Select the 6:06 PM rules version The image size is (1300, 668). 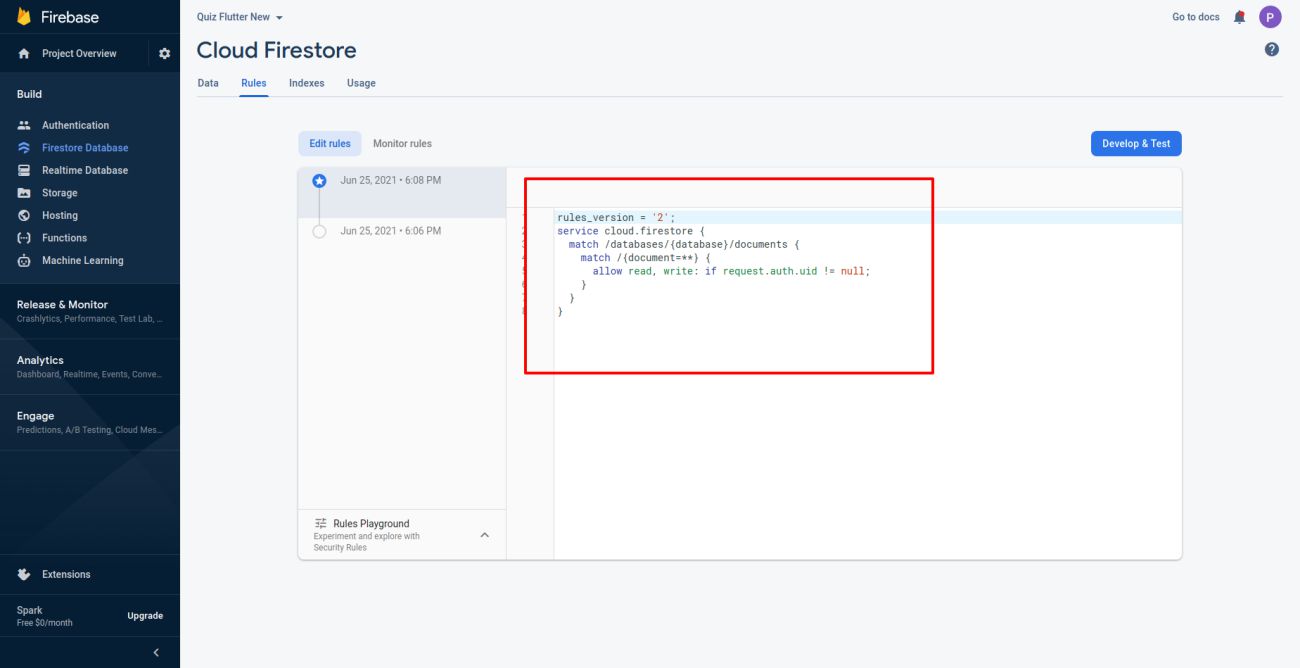click(x=390, y=231)
